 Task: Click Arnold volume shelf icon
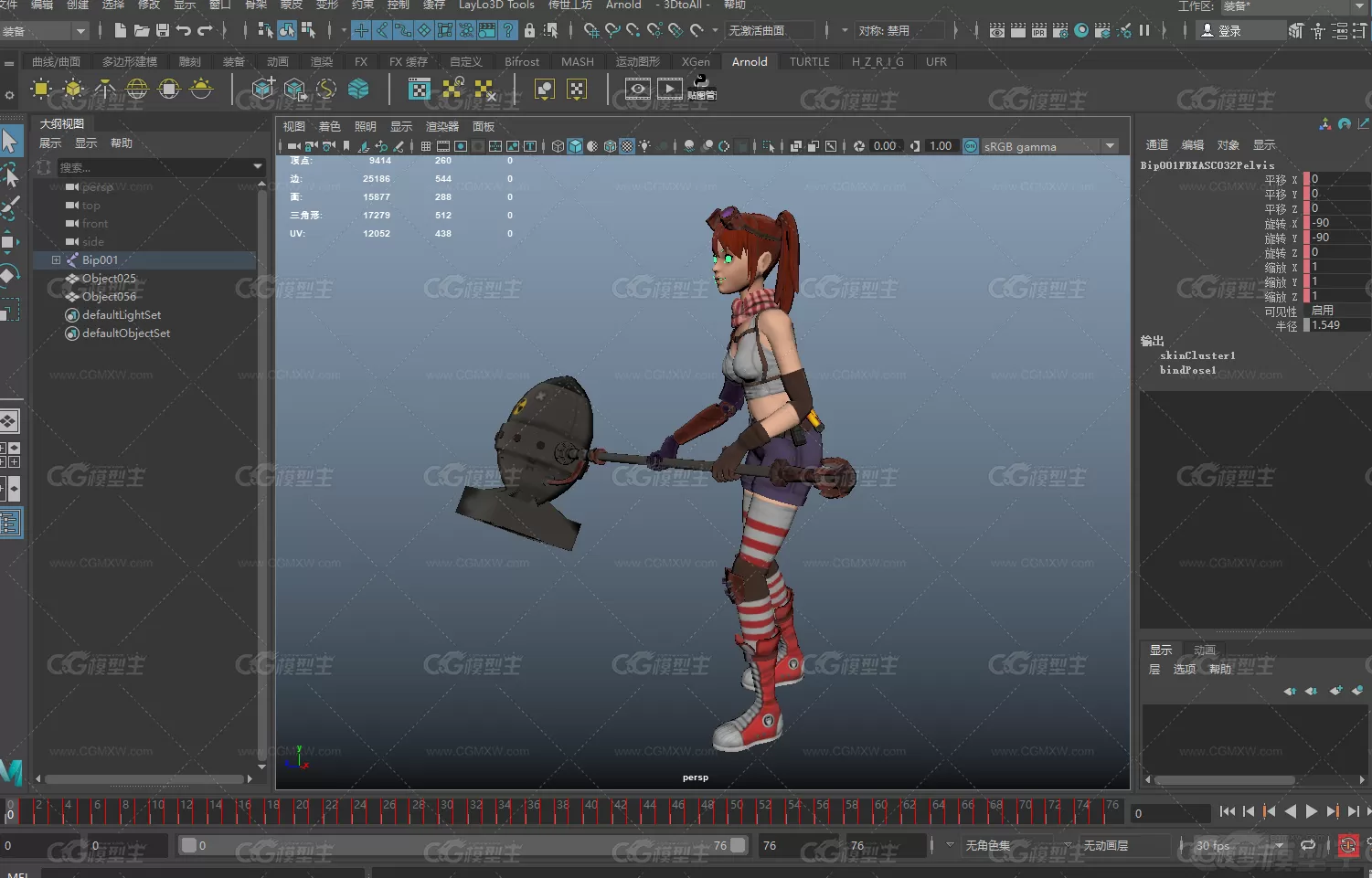(x=358, y=89)
